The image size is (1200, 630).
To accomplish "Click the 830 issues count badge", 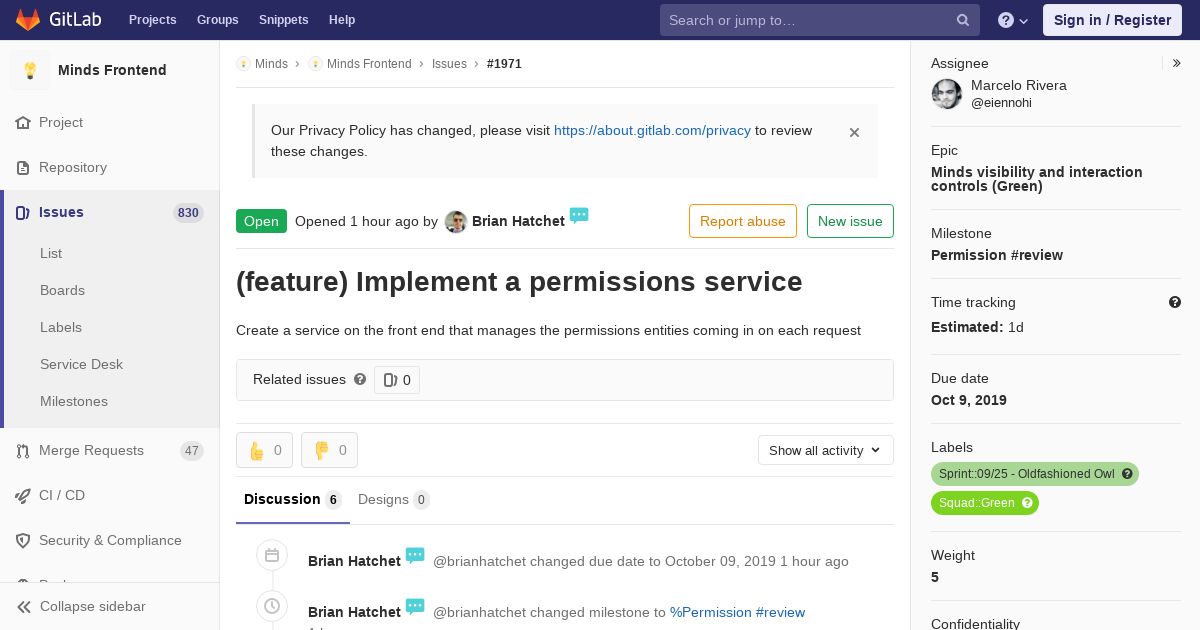I will click(x=188, y=213).
